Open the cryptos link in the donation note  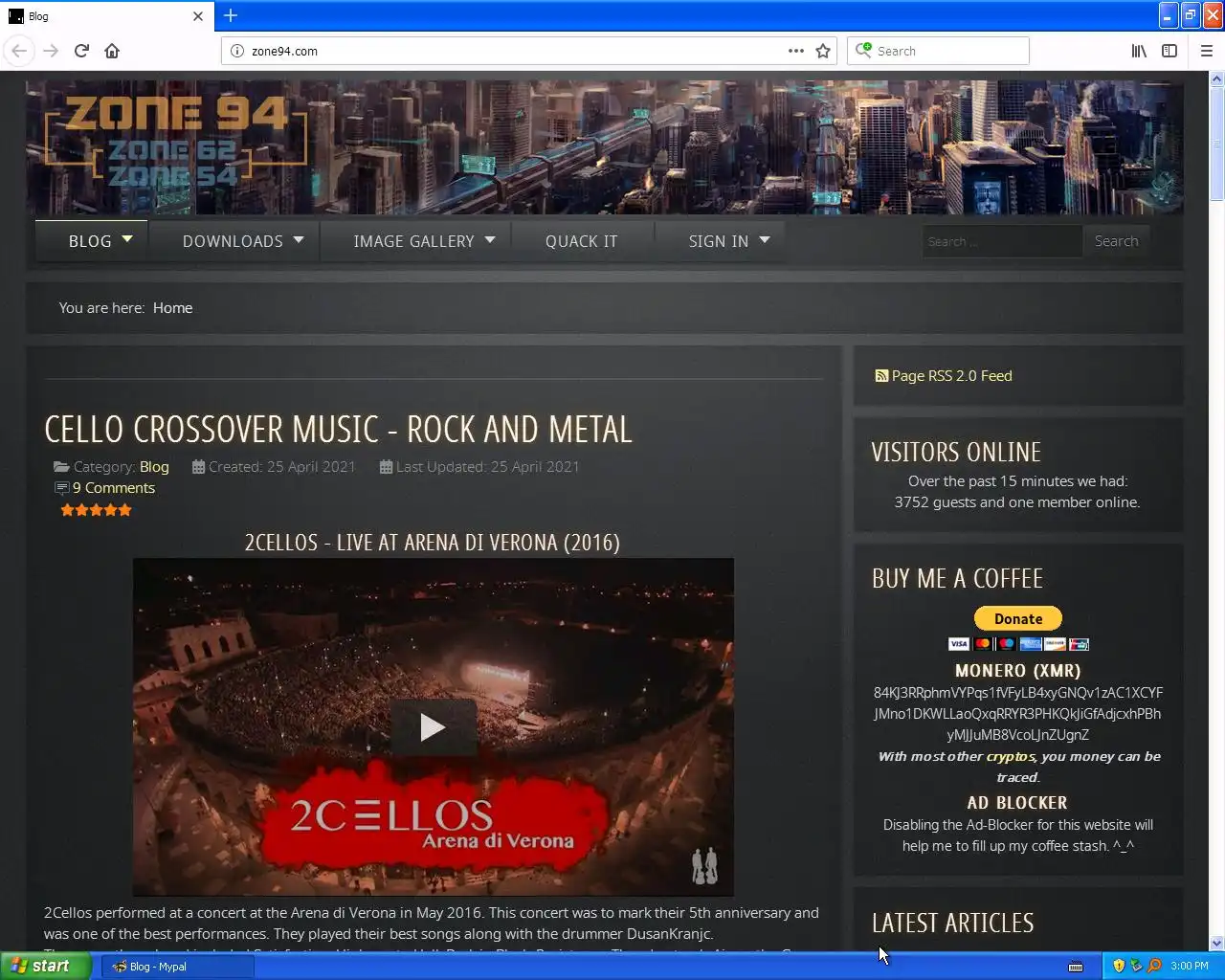tap(1011, 756)
